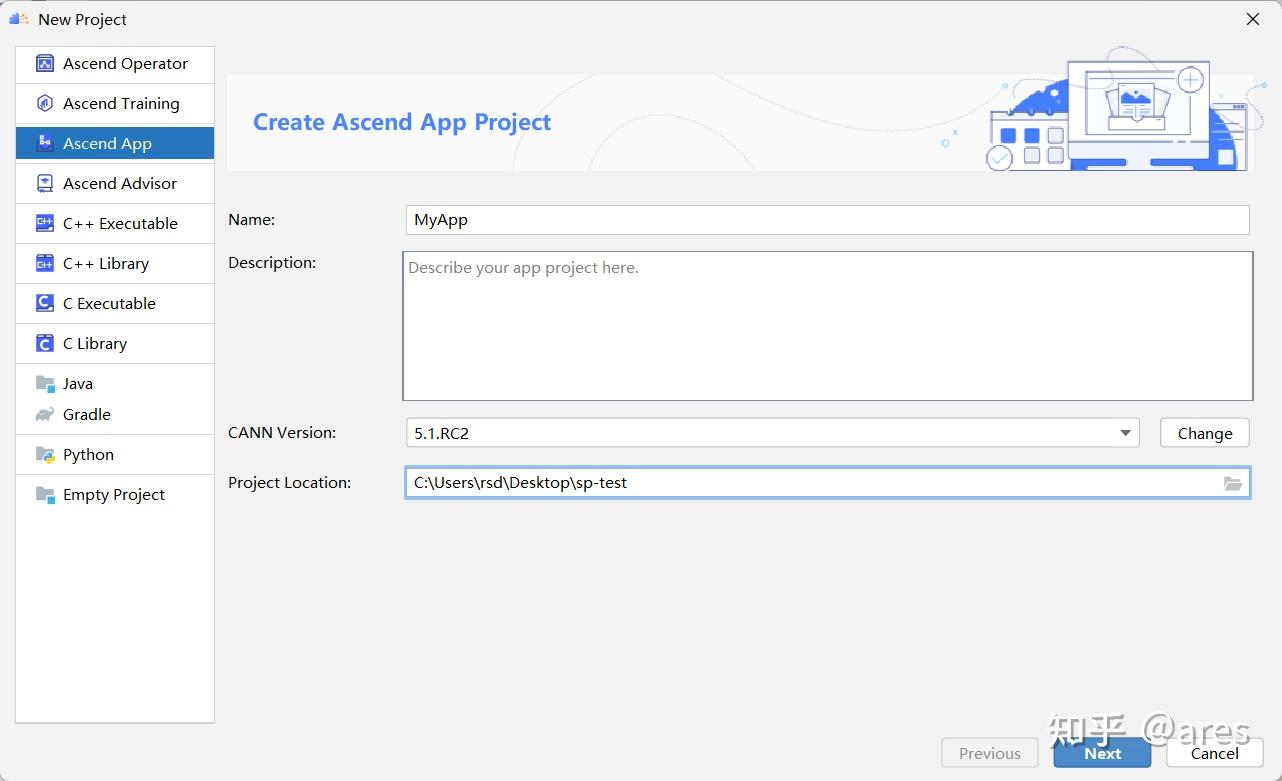Cancel the New Project dialog
The height and width of the screenshot is (781, 1282).
click(1214, 754)
